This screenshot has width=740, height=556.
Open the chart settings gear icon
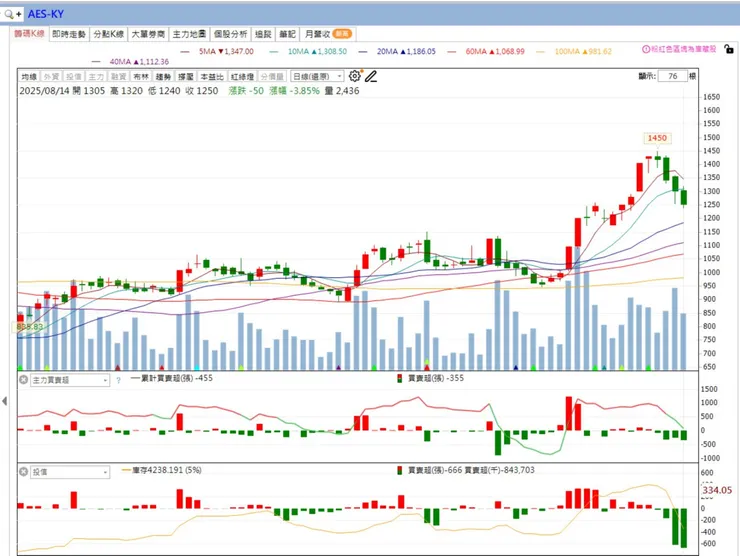[x=354, y=76]
